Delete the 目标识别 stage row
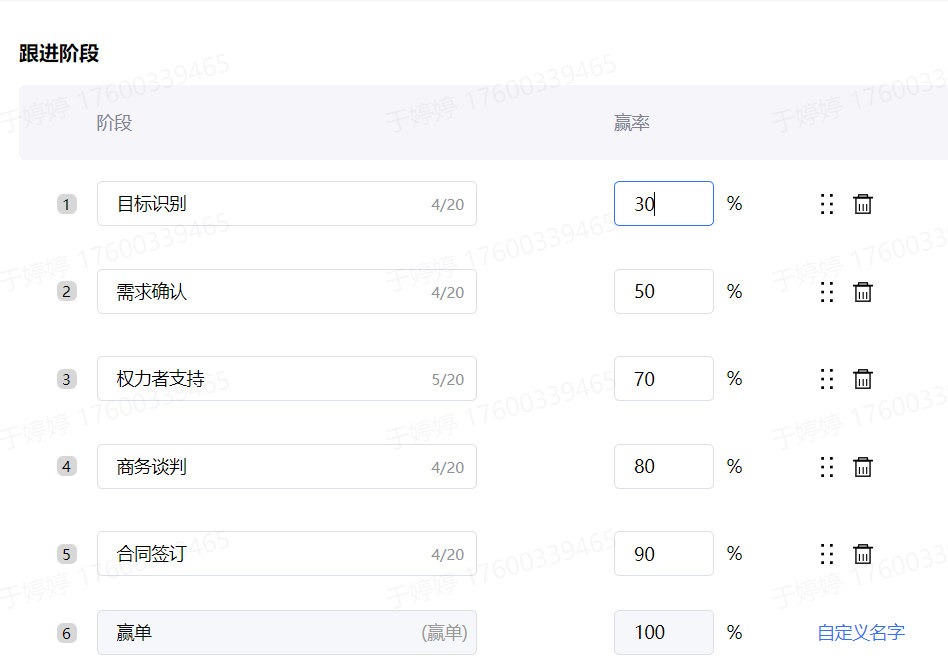Viewport: 948px width, 664px height. [863, 204]
